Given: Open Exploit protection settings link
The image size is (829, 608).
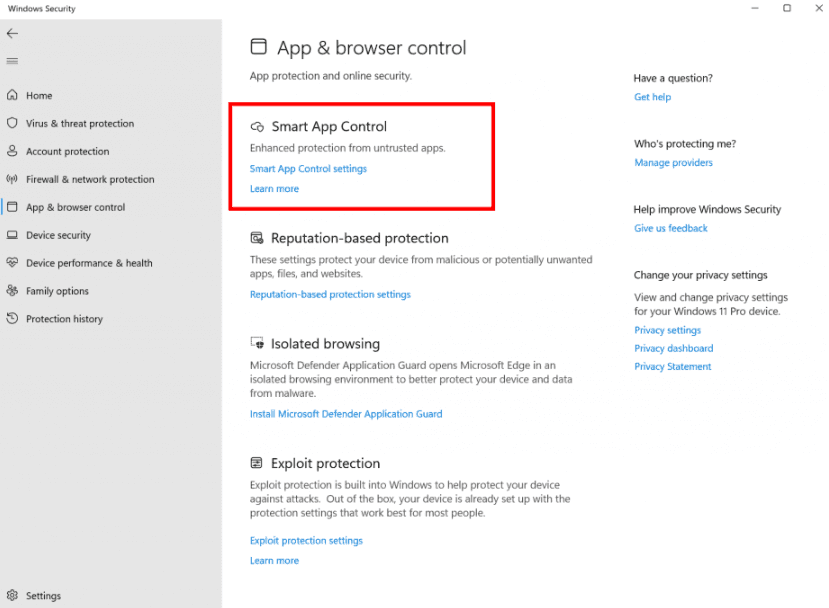Looking at the screenshot, I should 307,541.
